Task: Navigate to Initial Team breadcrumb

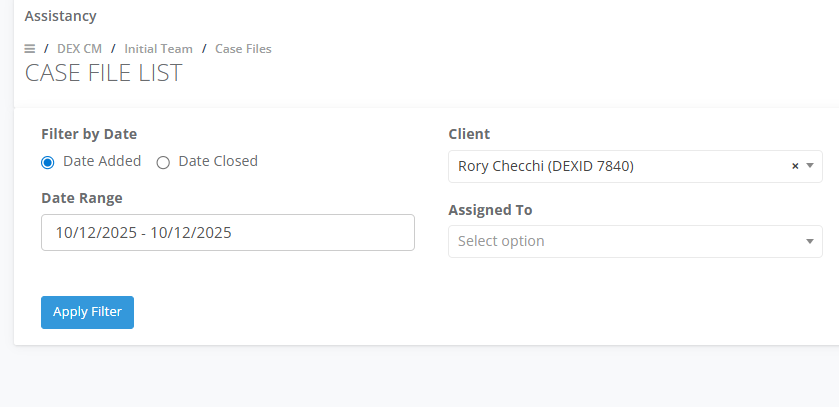Action: click(x=158, y=49)
